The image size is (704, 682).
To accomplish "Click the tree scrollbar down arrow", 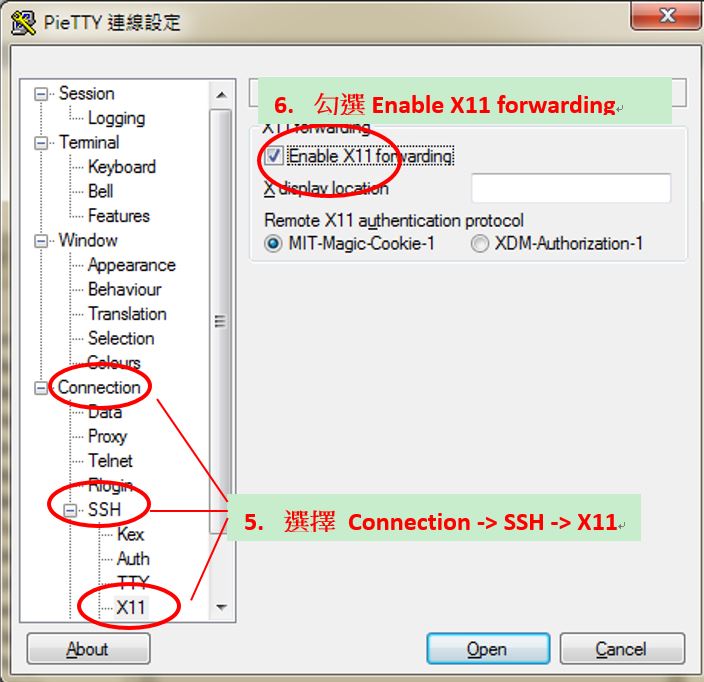I will pos(221,607).
